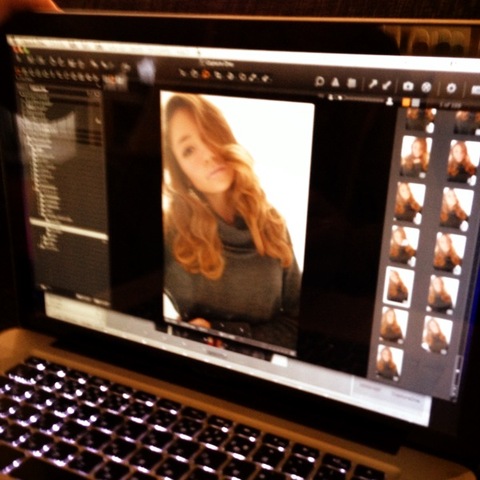This screenshot has height=480, width=480.
Task: Choose the grey color tag swatch
Action: point(416,103)
